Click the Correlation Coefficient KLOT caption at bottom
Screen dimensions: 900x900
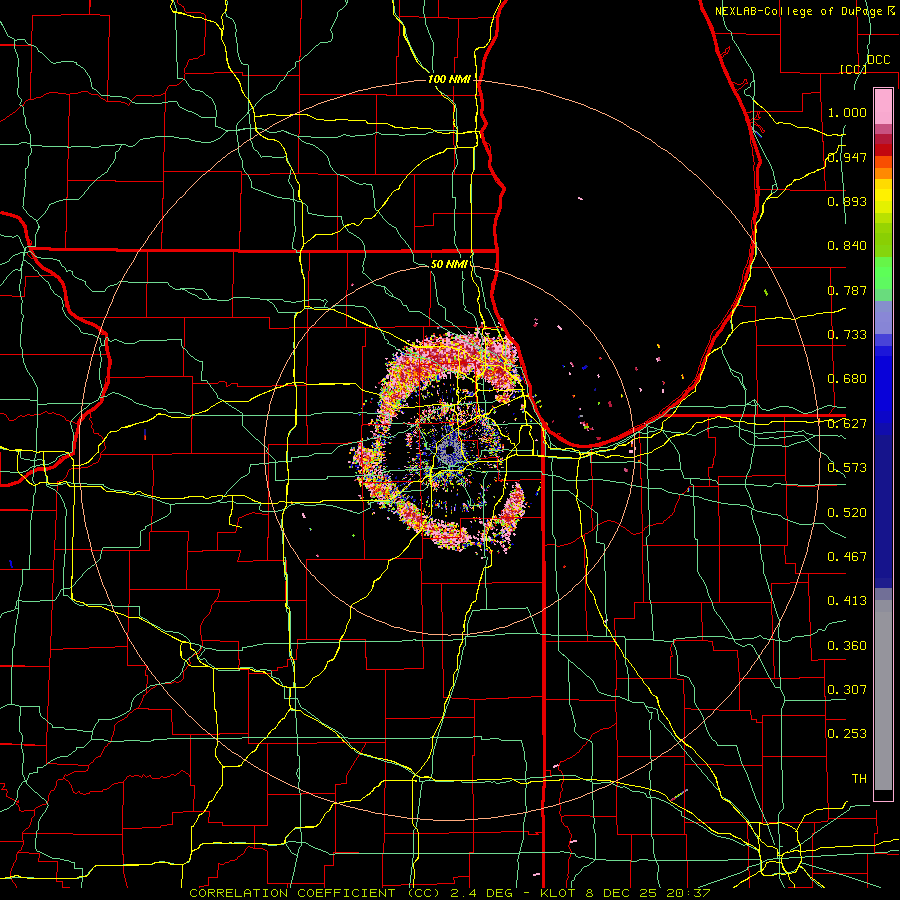click(450, 893)
